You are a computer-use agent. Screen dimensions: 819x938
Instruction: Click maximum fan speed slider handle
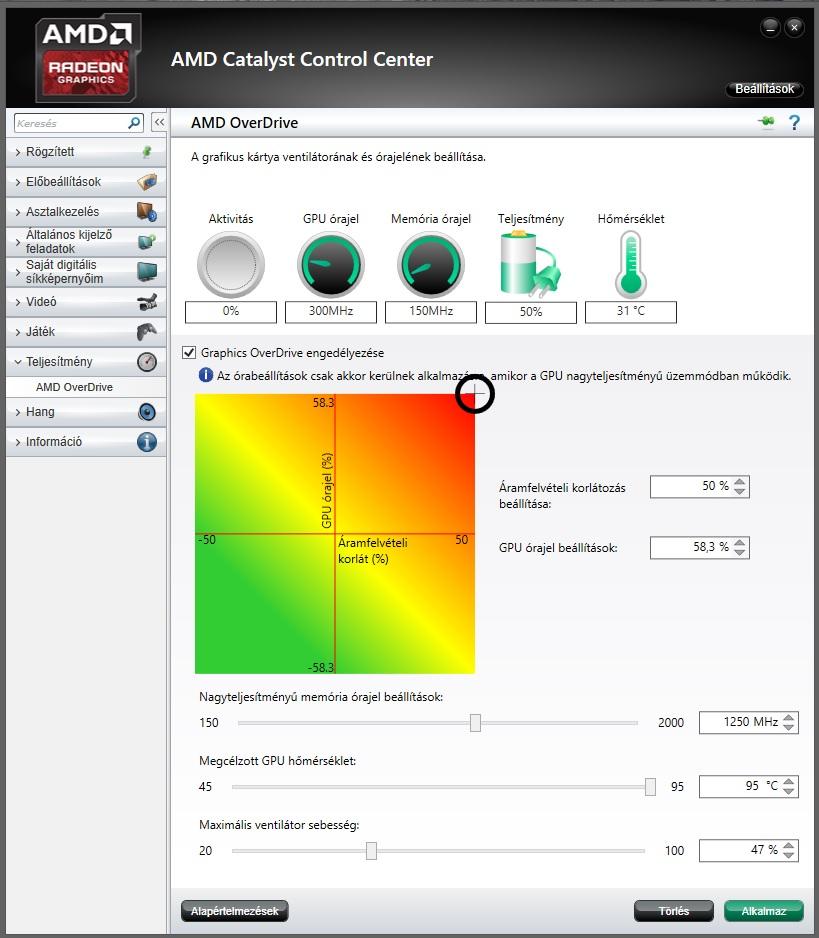point(371,850)
